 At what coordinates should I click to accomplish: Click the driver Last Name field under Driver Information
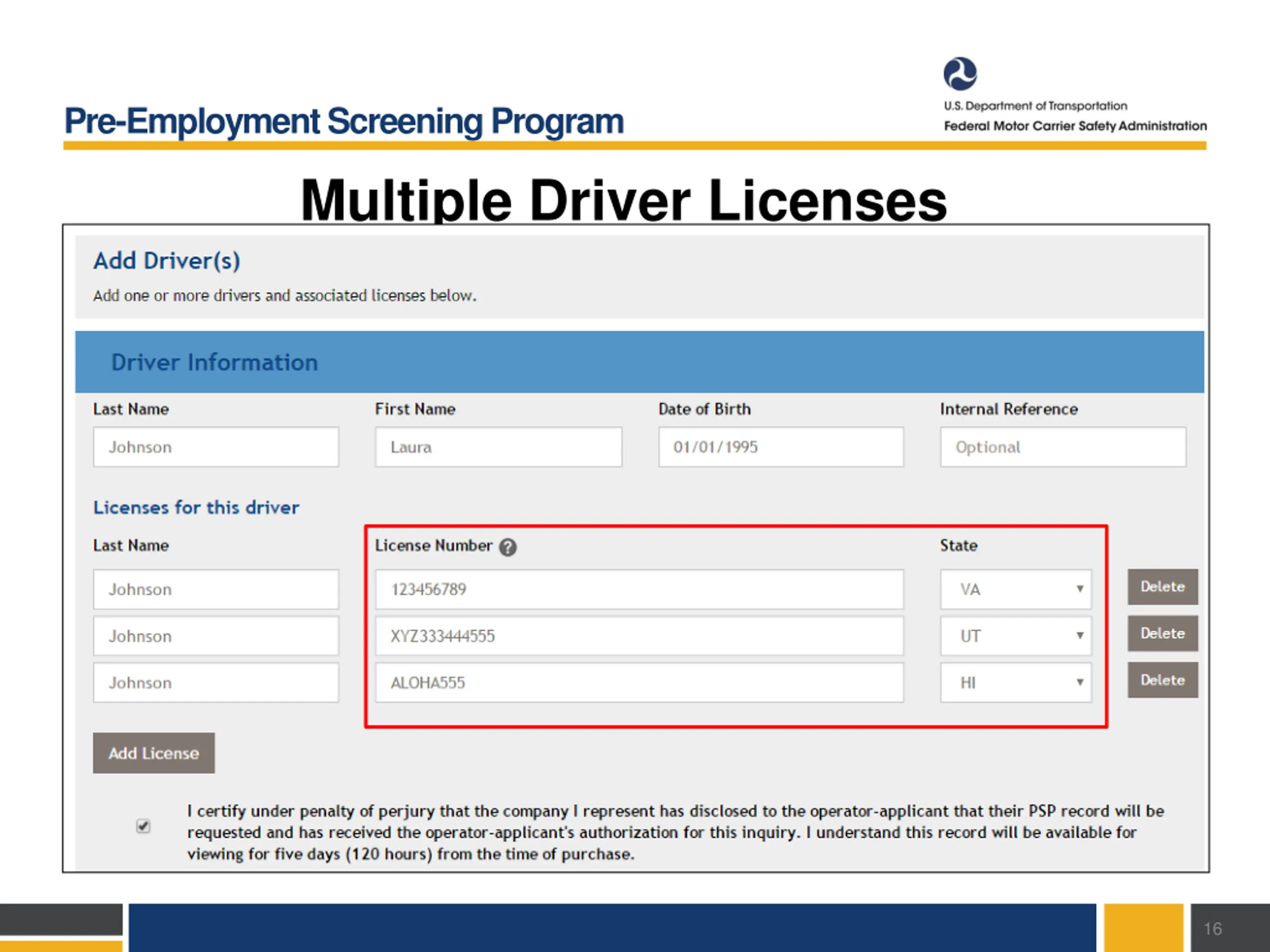(216, 446)
